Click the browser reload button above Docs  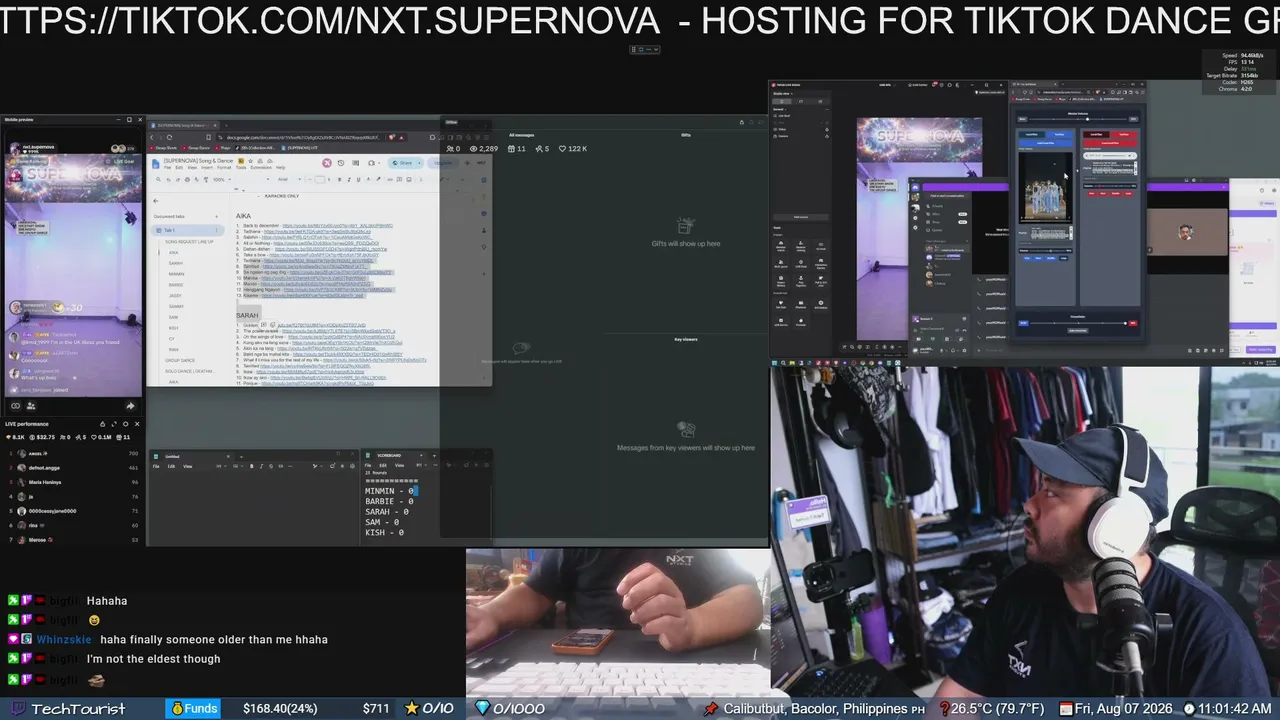pos(169,137)
